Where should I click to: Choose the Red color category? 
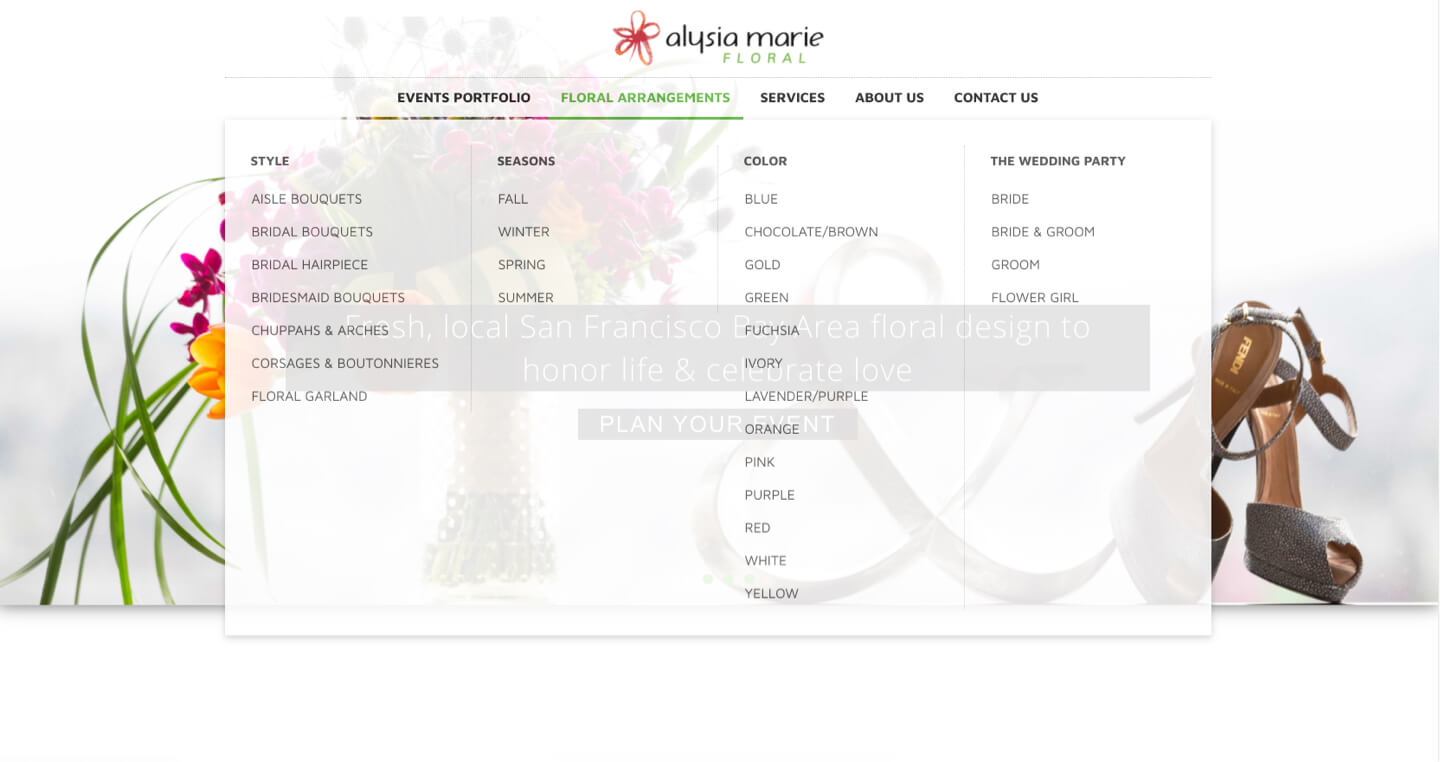click(757, 529)
